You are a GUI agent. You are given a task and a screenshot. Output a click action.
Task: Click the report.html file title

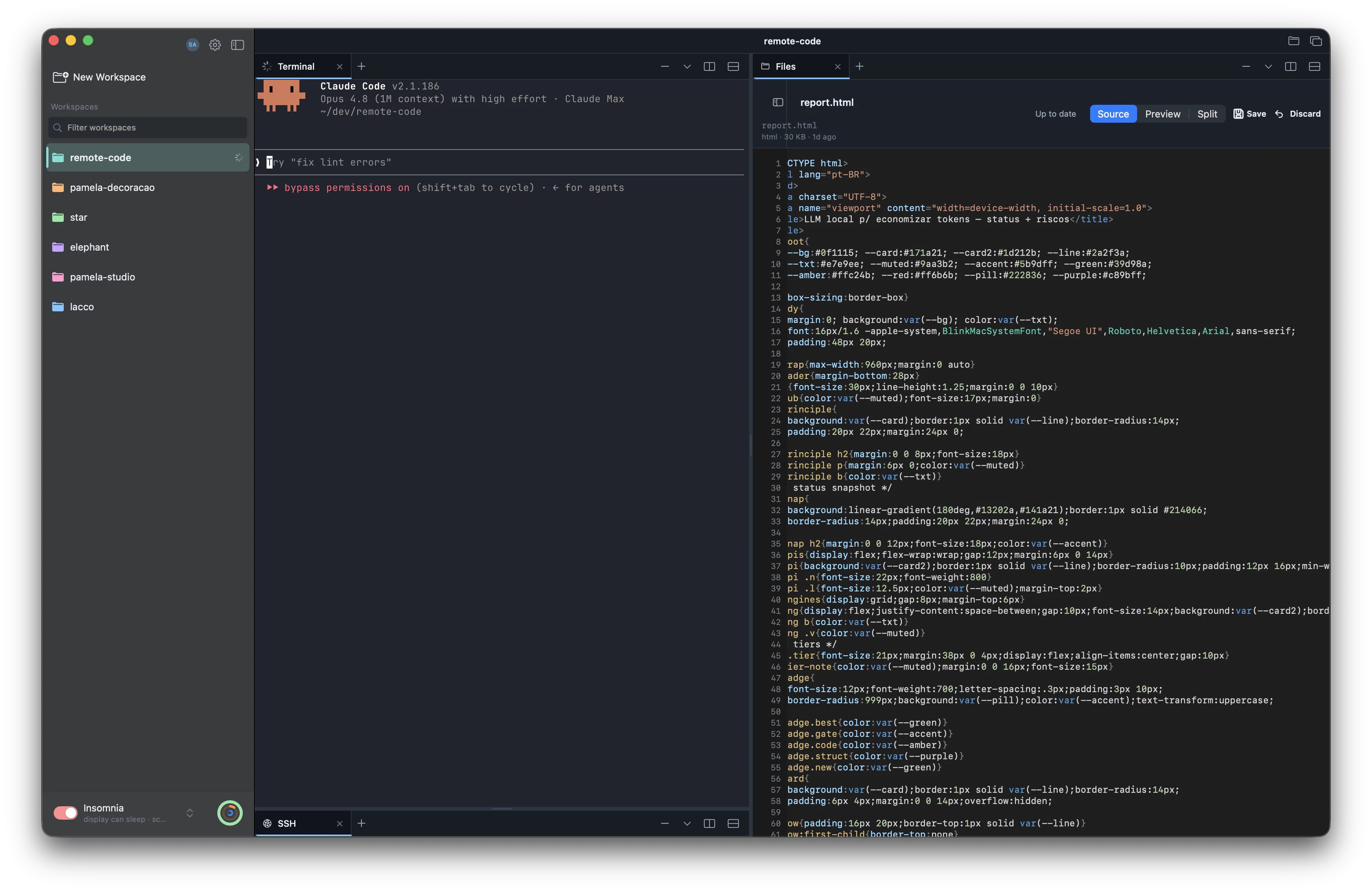tap(827, 102)
